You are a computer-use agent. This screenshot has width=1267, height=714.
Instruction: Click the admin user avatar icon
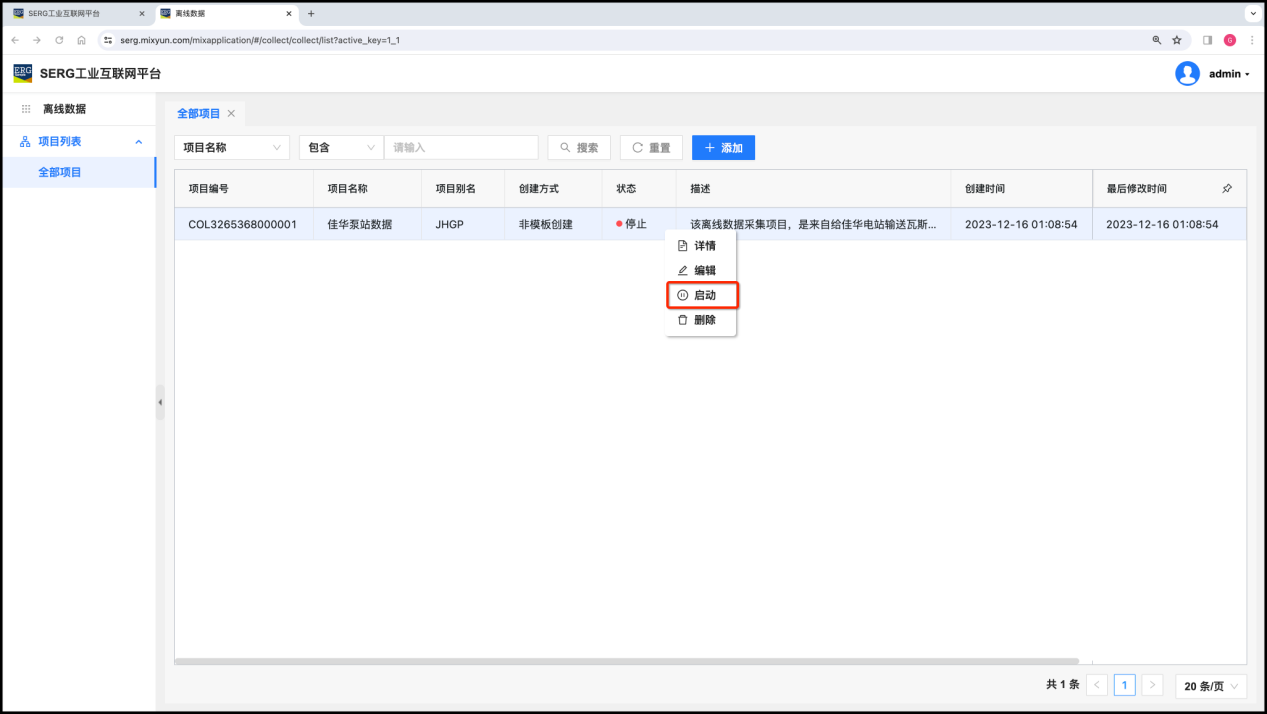point(1187,74)
